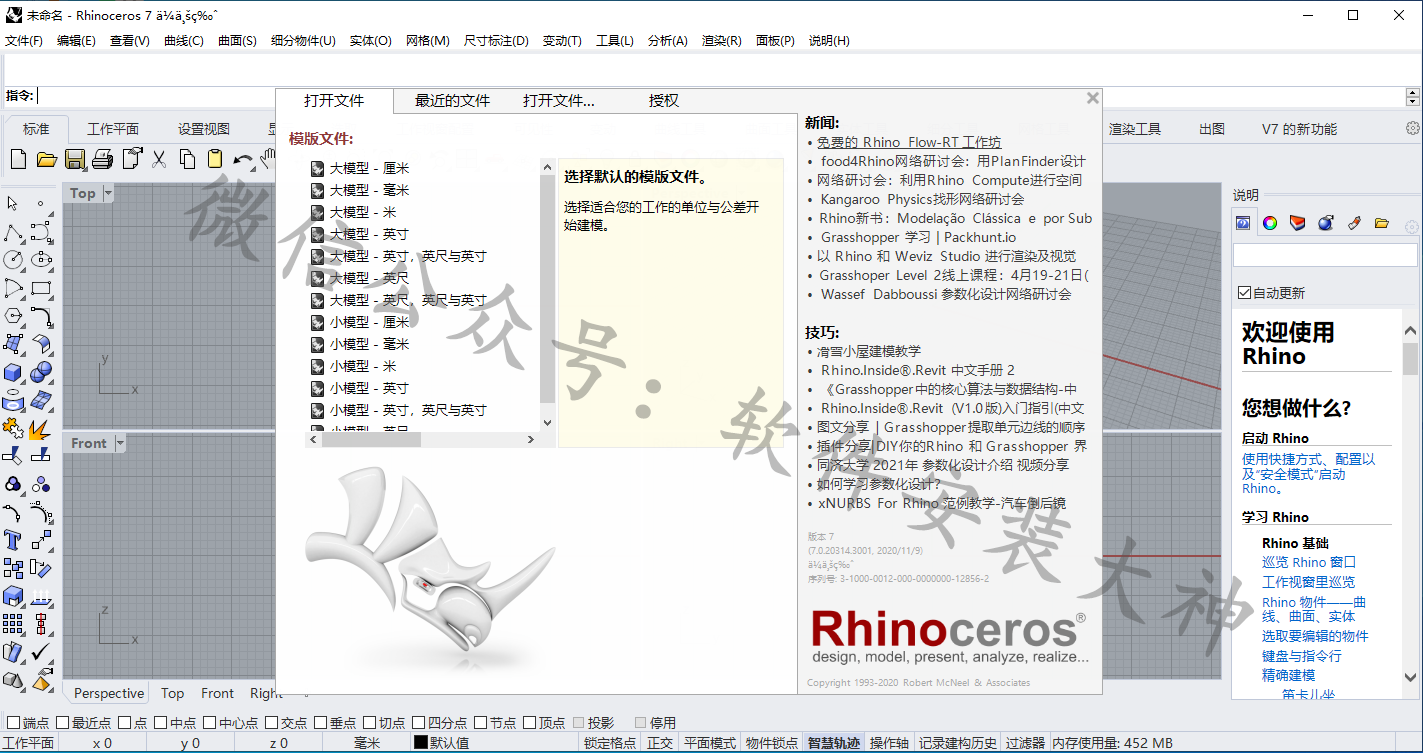Viewport: 1423px width, 753px height.
Task: Open the 免费的 Rhino Flow-RT 工作坊 news link
Action: click(909, 142)
